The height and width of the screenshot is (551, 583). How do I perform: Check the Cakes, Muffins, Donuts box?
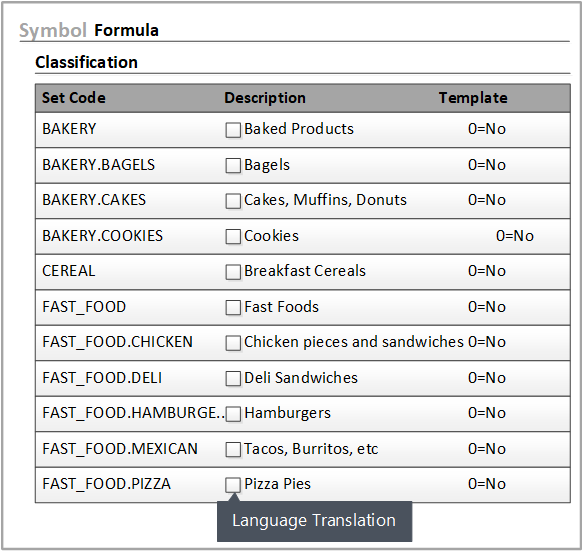[x=233, y=201]
